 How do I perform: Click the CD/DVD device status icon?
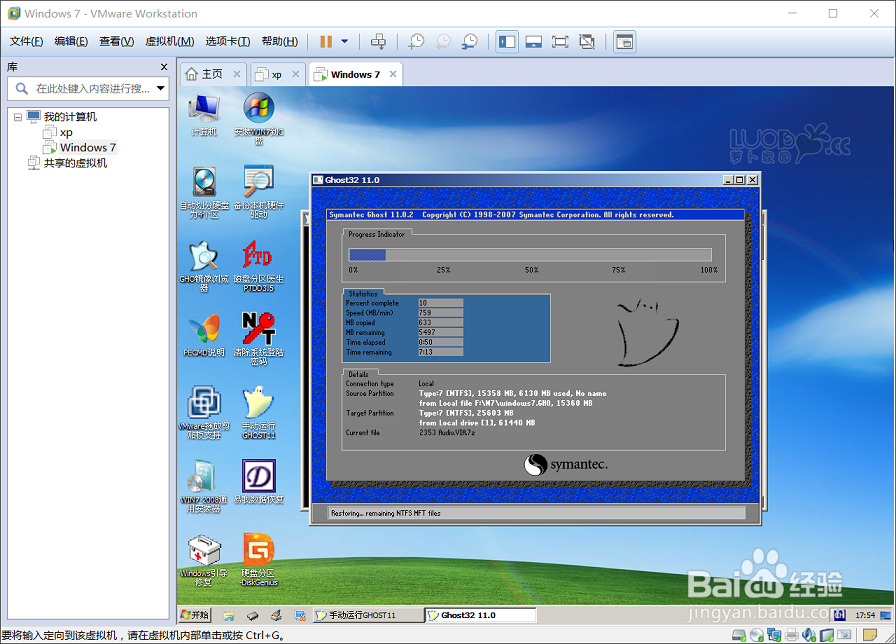[x=757, y=635]
